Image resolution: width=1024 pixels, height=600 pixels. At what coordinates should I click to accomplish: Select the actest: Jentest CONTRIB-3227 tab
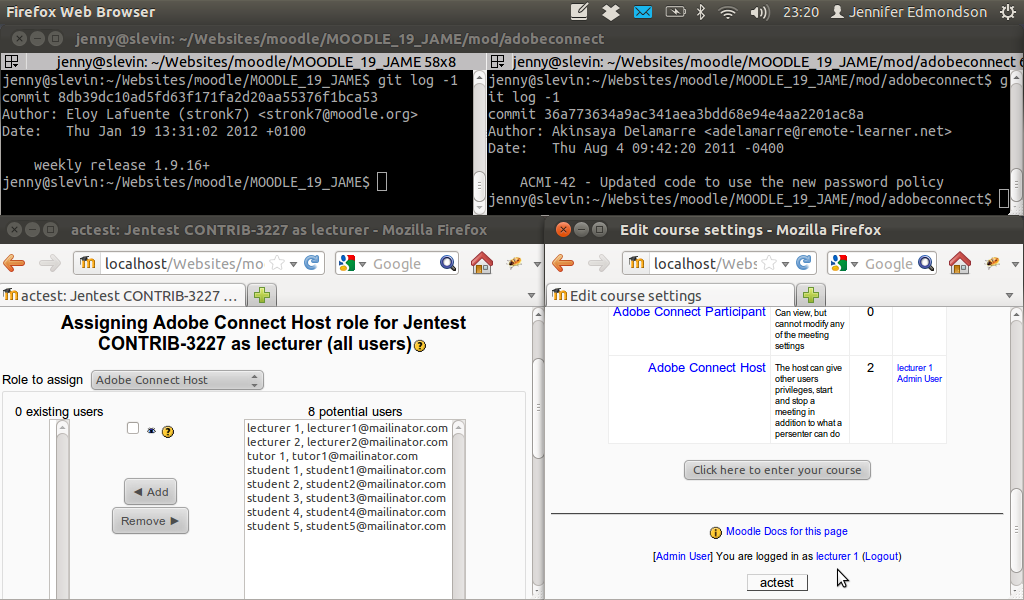tap(123, 295)
